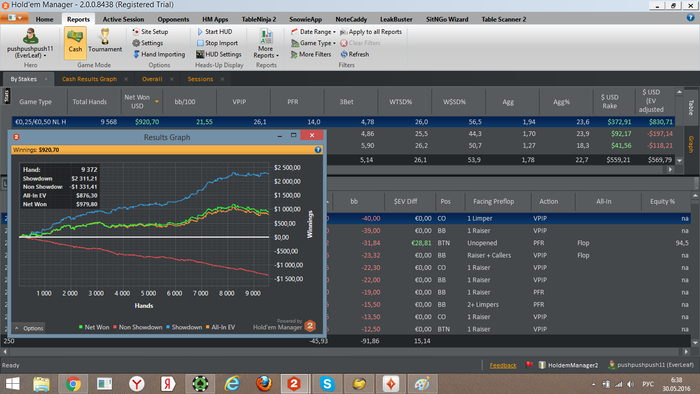Viewport: 700px width, 394px height.
Task: Open LeakBuster tab
Action: click(x=396, y=19)
